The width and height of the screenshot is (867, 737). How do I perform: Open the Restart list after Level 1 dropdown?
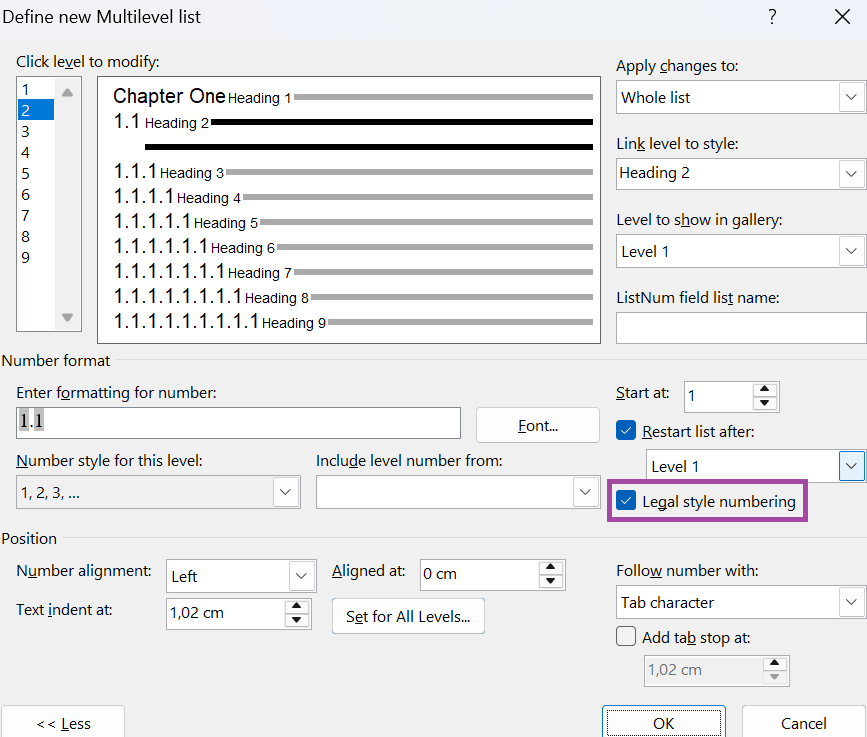[x=851, y=466]
